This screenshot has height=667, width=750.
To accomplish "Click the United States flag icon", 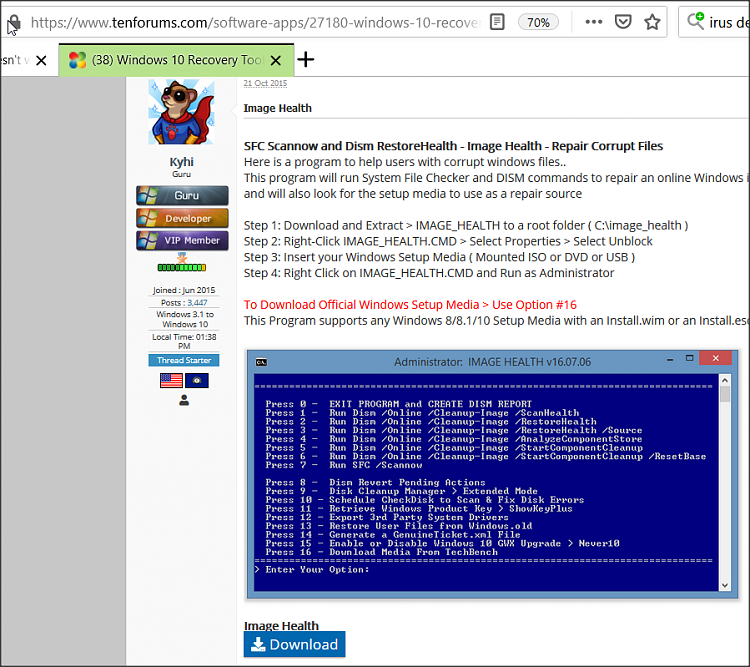I will tap(171, 380).
